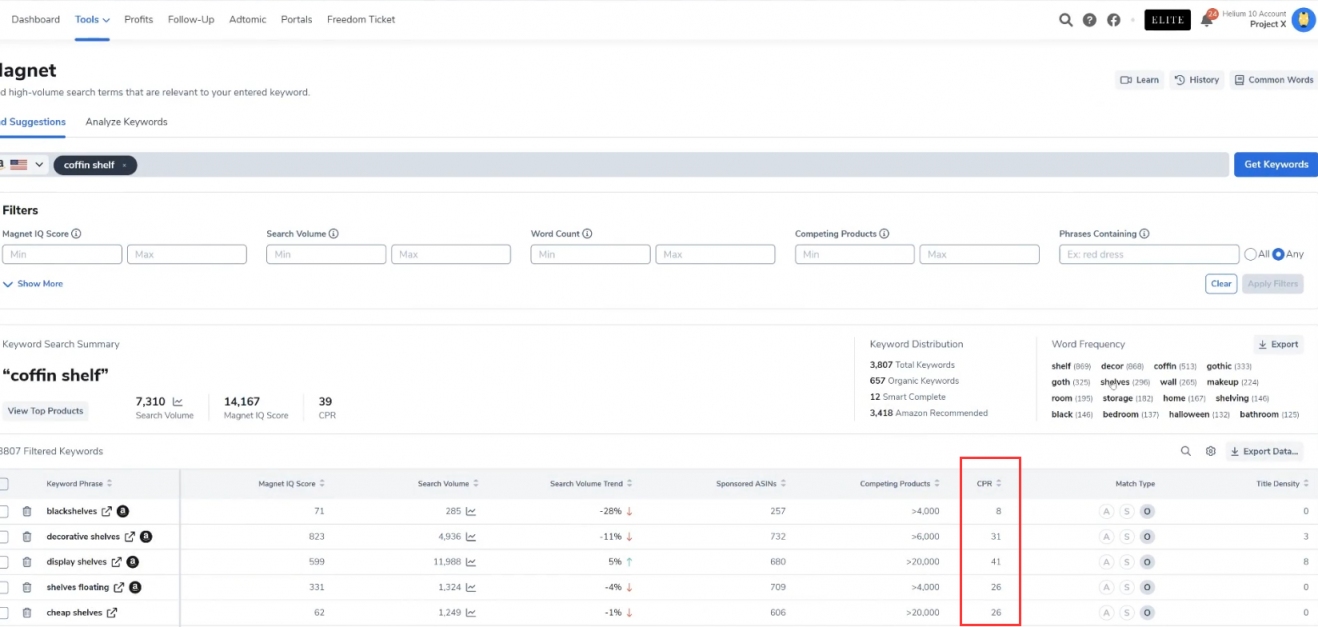Open the History button

click(x=1197, y=80)
